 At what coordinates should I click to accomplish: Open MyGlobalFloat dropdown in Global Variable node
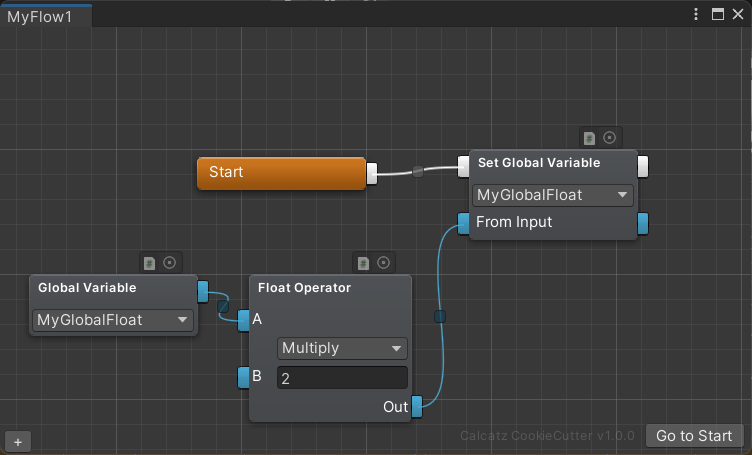[x=113, y=320]
